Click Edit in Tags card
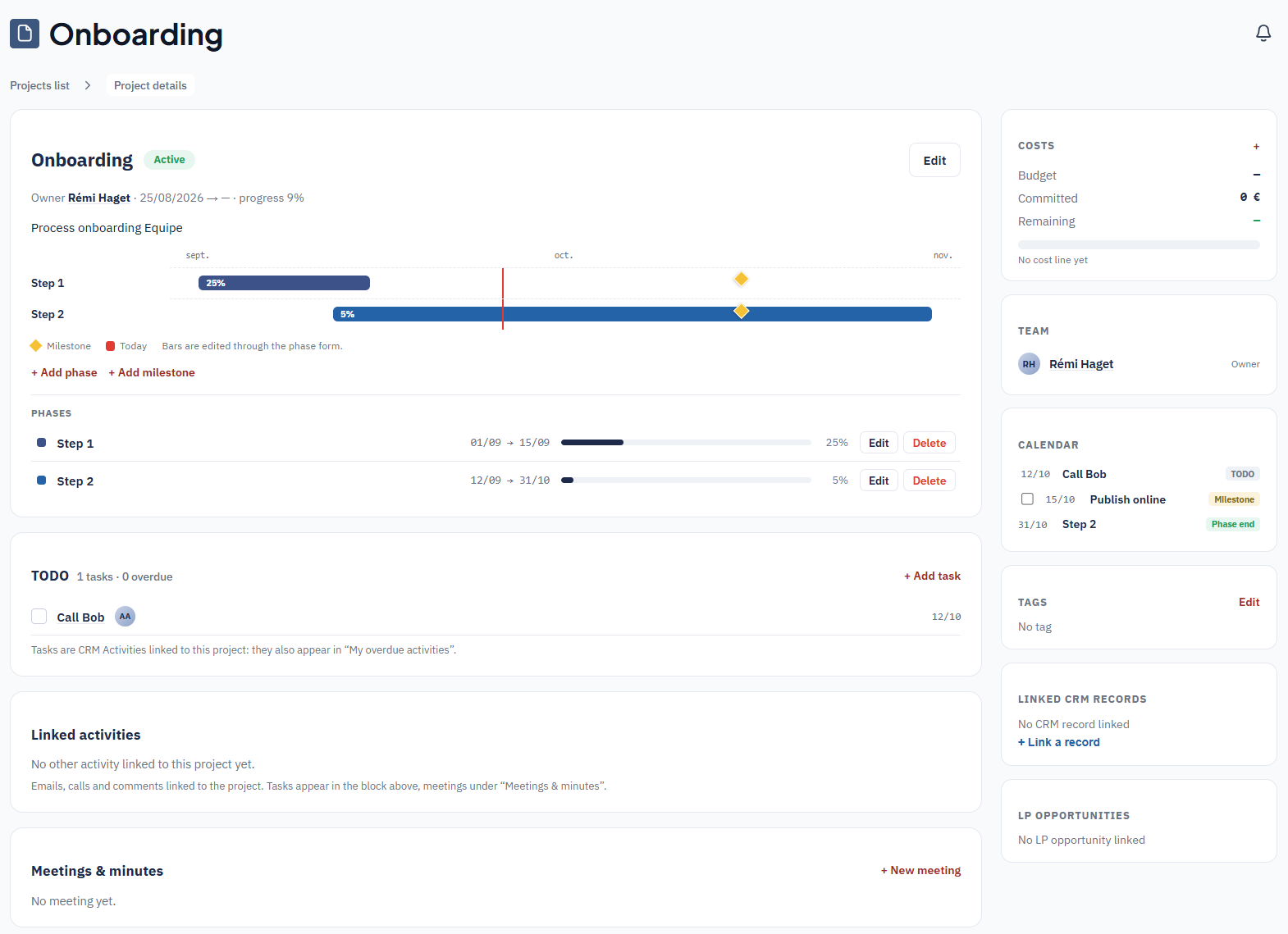 pos(1249,602)
